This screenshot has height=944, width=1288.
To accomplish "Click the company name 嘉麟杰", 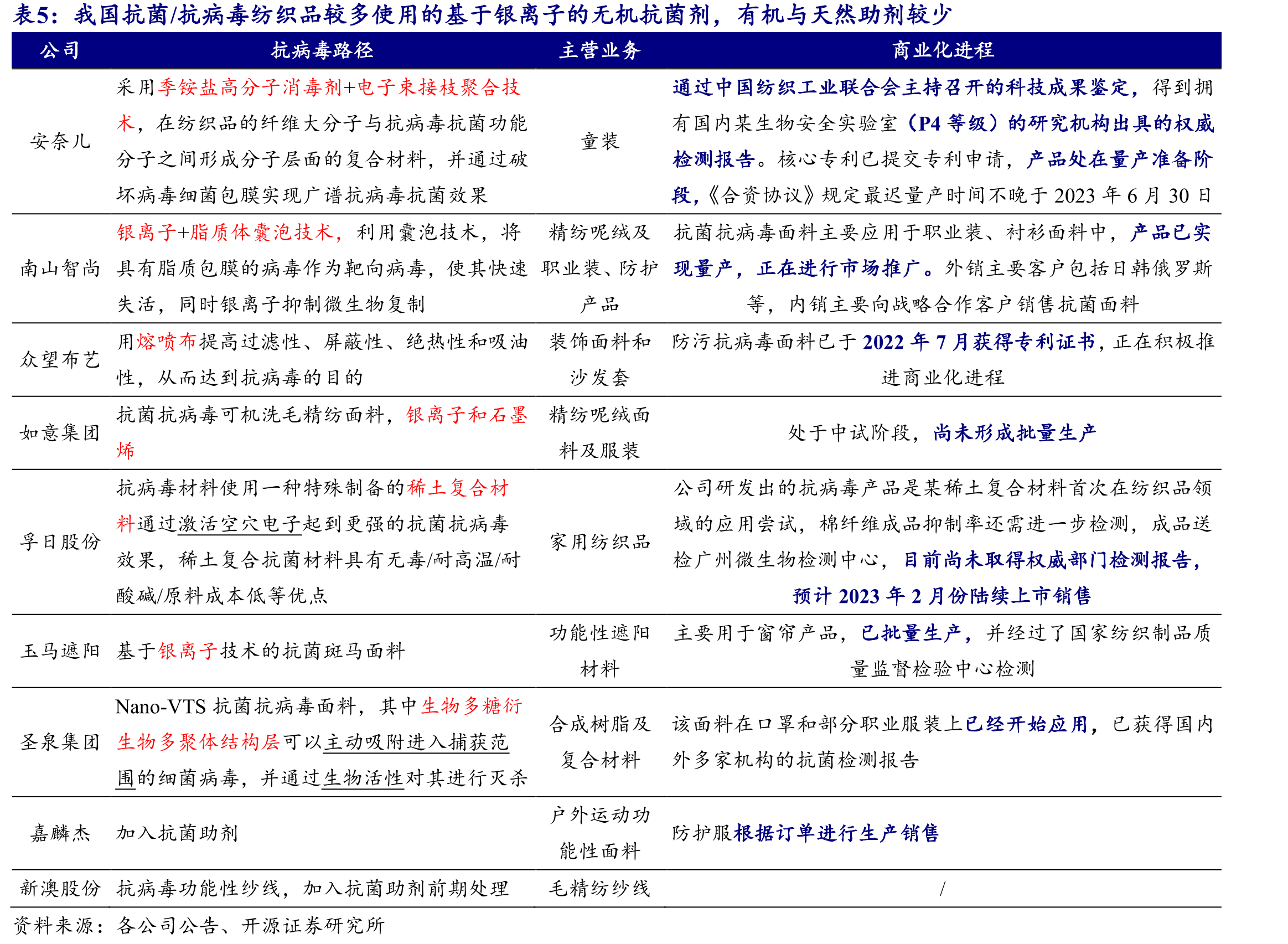I will [x=60, y=833].
